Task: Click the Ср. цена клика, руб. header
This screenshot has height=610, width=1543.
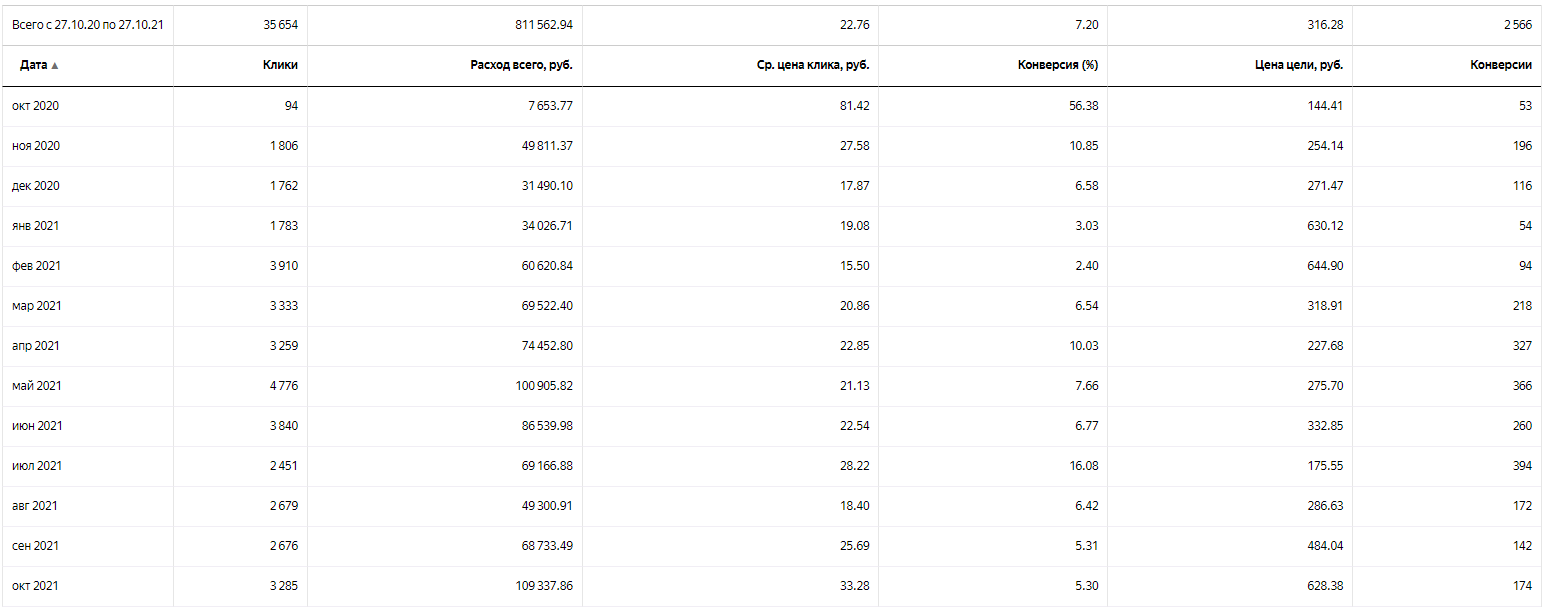Action: (813, 65)
